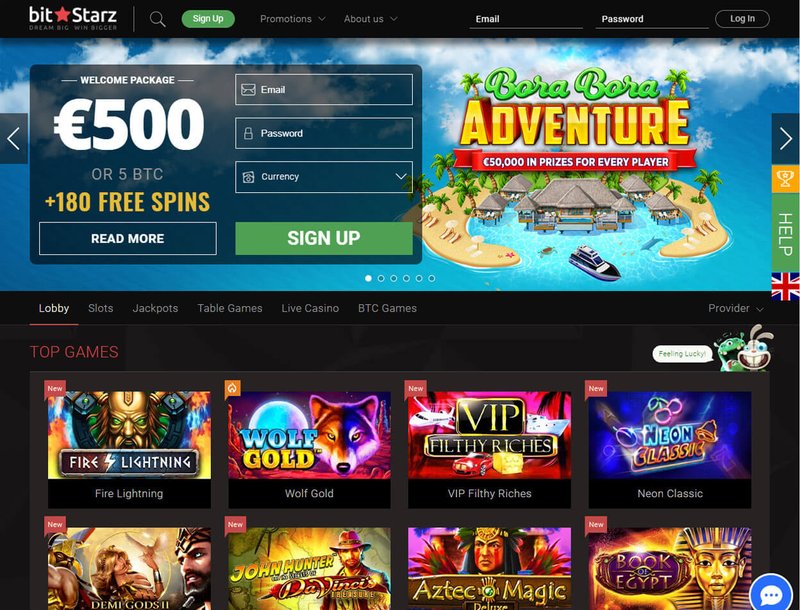Focus the Email field in welcome form

(x=324, y=90)
